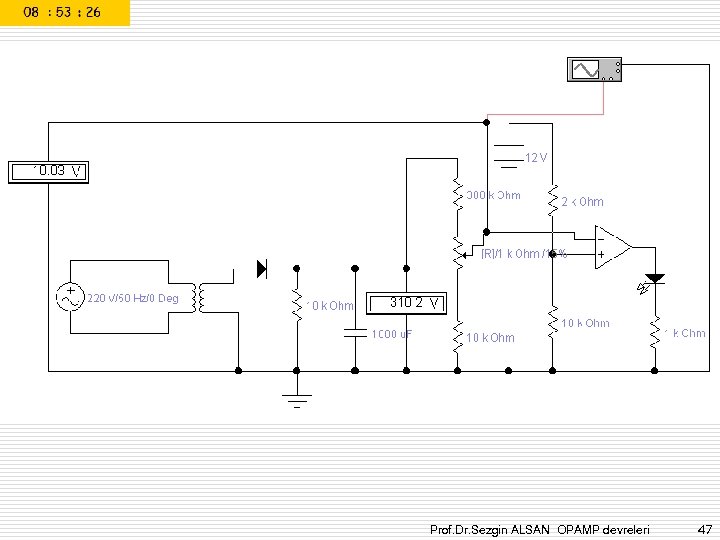This screenshot has width=720, height=540.
Task: Click the voltmeter reading 310.2 V
Action: pos(406,303)
